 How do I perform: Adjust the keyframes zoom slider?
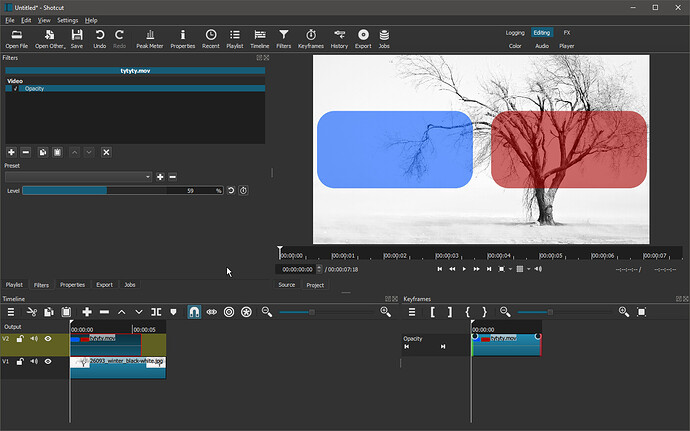[x=565, y=312]
